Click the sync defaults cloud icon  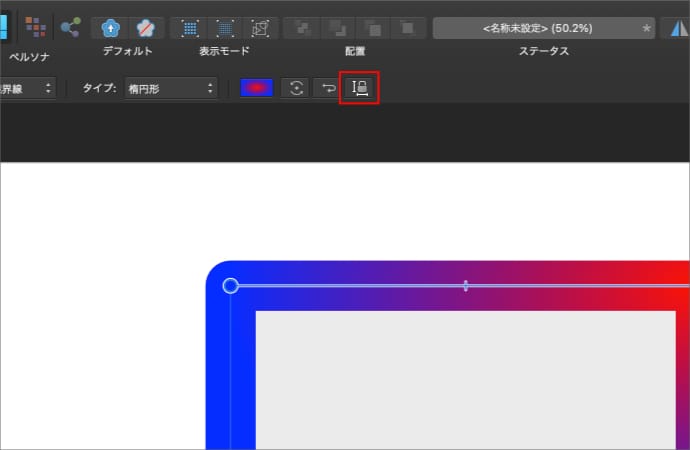pos(109,27)
